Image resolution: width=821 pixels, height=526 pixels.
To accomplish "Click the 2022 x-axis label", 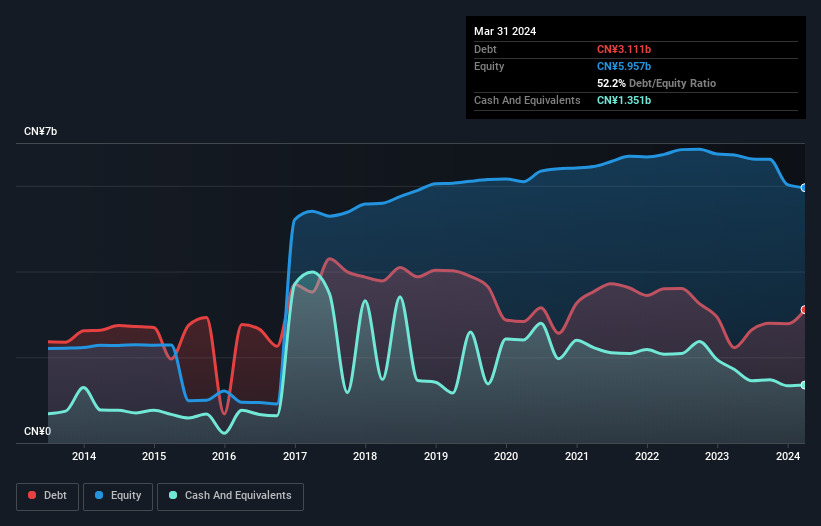I will 647,456.
